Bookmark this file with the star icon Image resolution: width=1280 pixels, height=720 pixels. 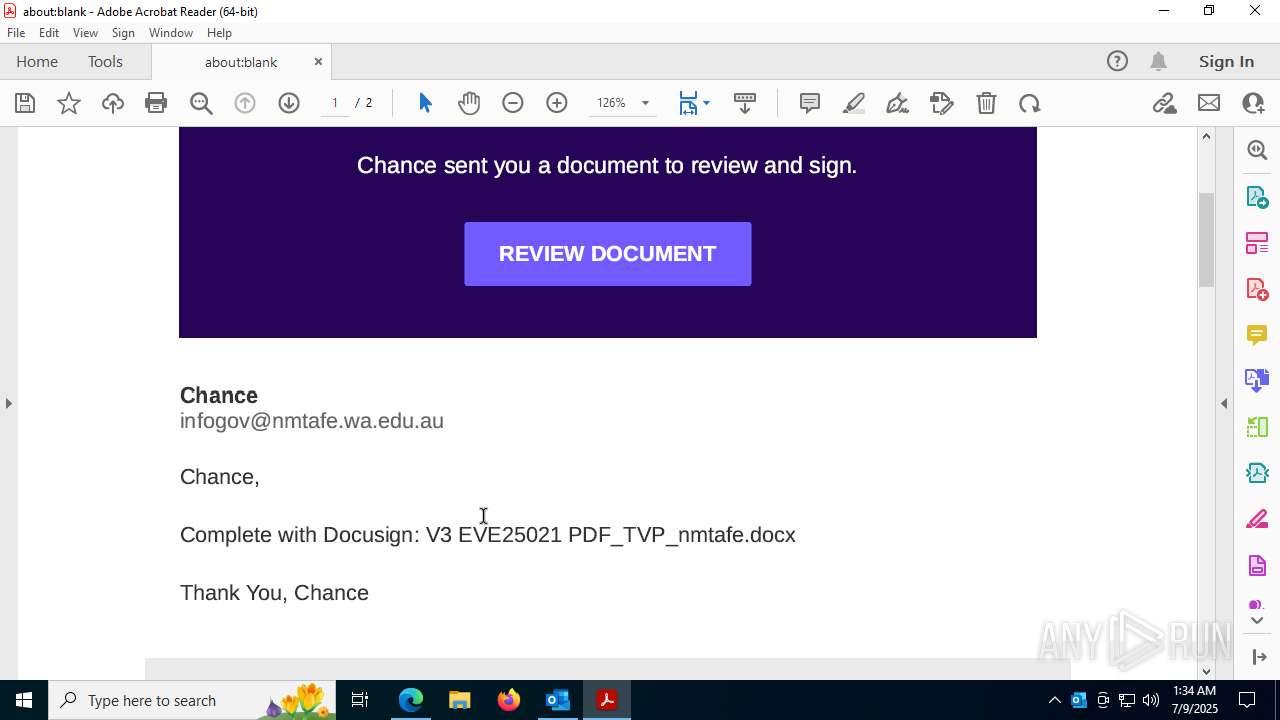(x=69, y=103)
